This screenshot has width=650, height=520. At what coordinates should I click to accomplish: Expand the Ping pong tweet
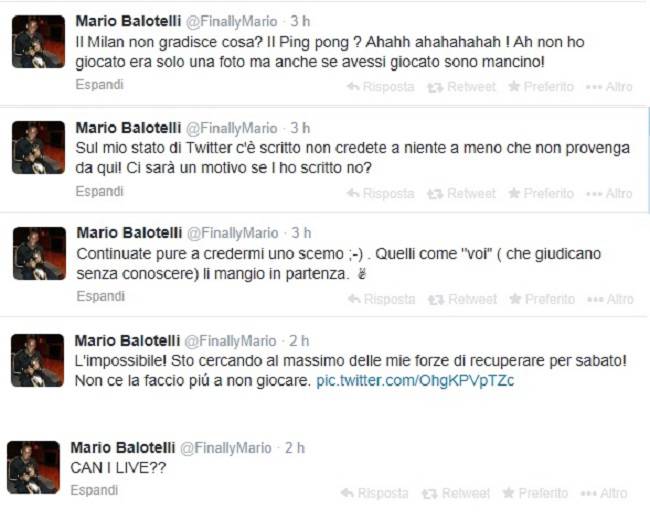tap(99, 85)
